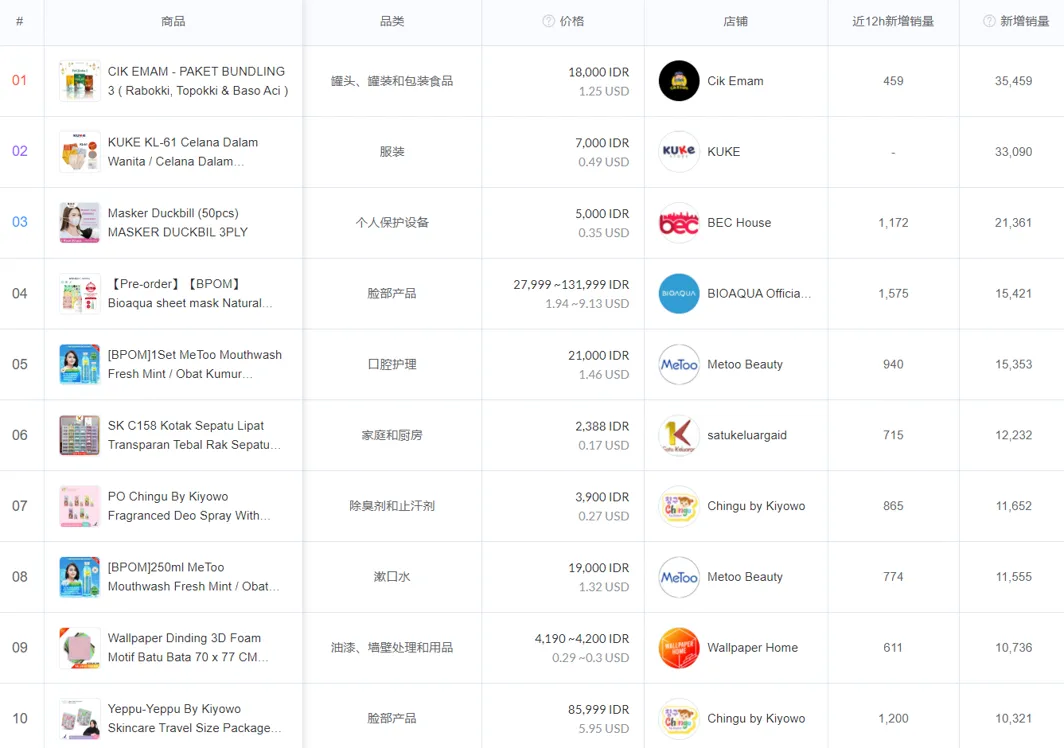Open the SK C158 Kotak Sepatu thumbnail
Viewport: 1064px width, 748px height.
tap(79, 435)
